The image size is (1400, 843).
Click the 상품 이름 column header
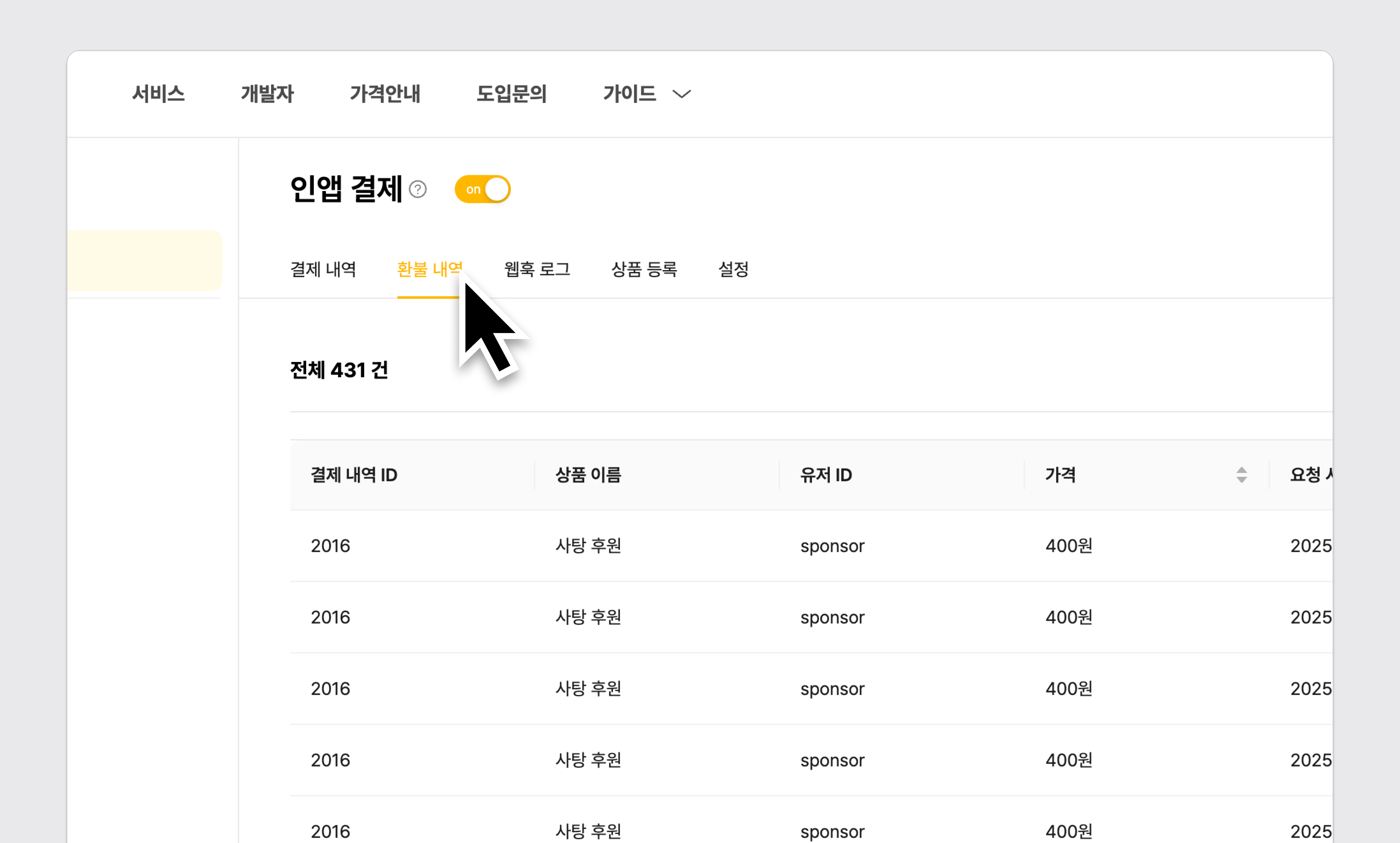[x=588, y=474]
